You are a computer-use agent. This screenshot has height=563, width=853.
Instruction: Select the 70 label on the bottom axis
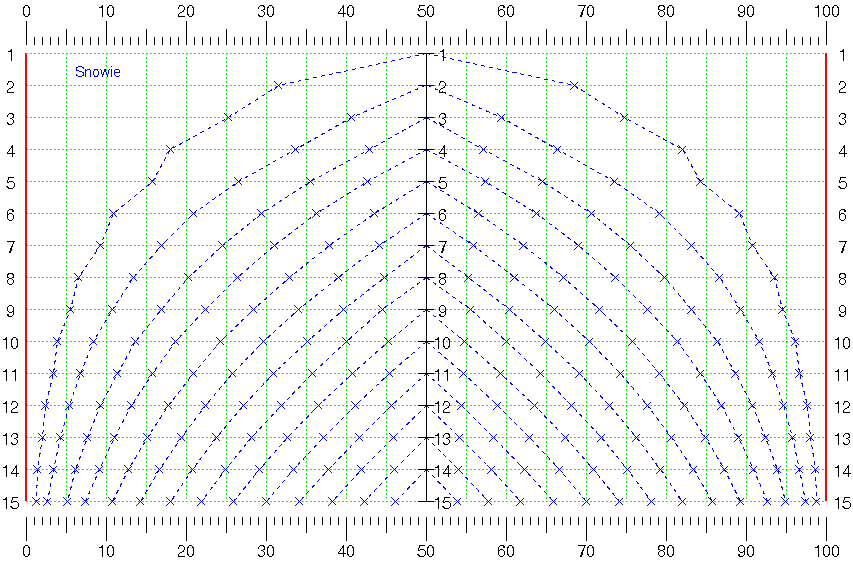pos(586,551)
